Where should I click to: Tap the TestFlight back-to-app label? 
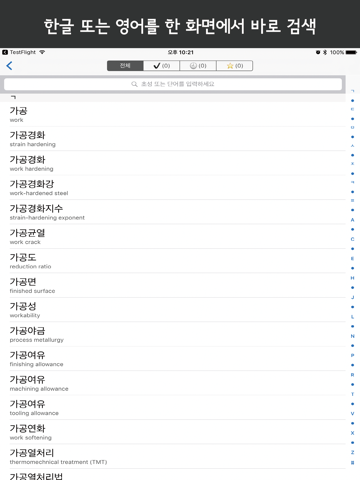(19, 52)
